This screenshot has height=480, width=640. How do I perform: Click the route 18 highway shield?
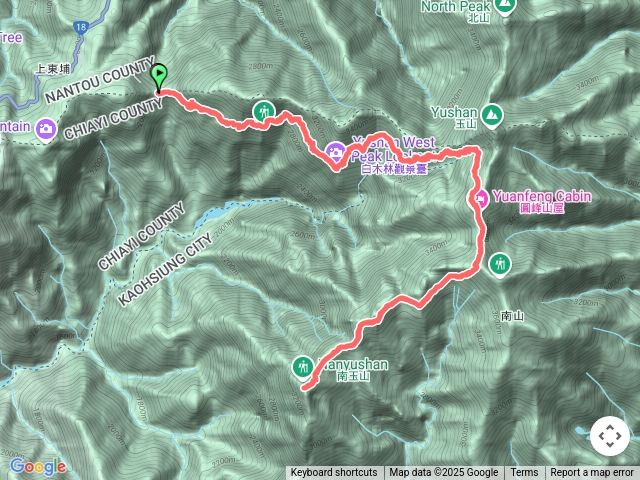81,27
